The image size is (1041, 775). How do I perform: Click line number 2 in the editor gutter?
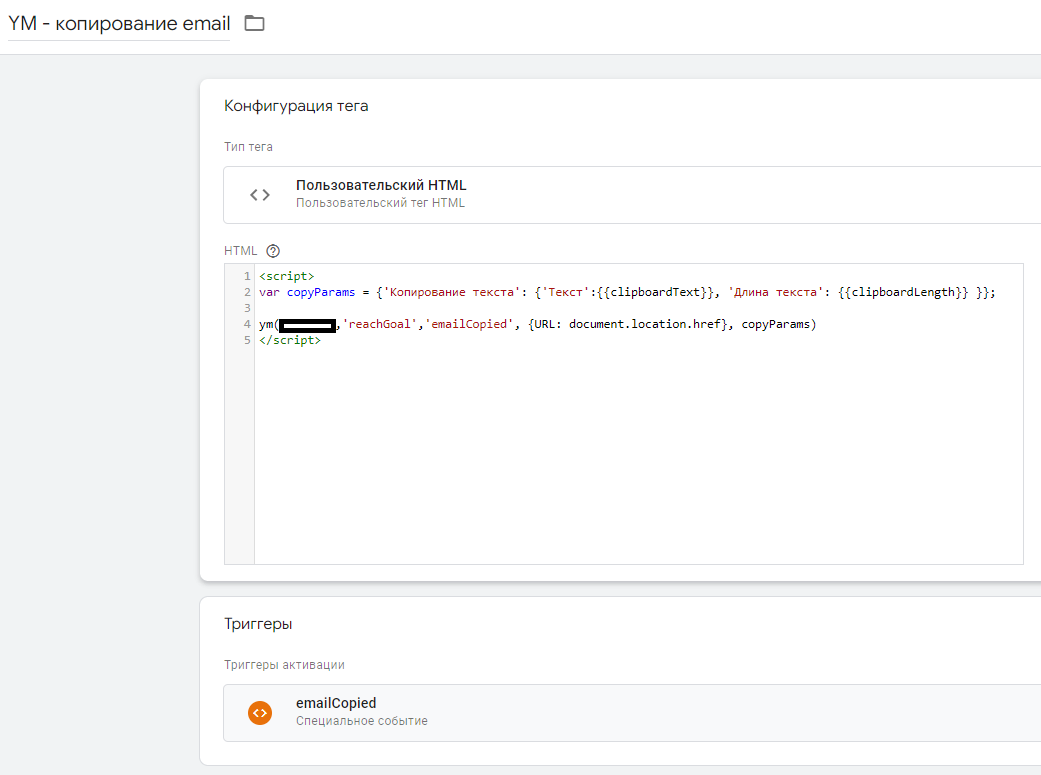point(246,292)
